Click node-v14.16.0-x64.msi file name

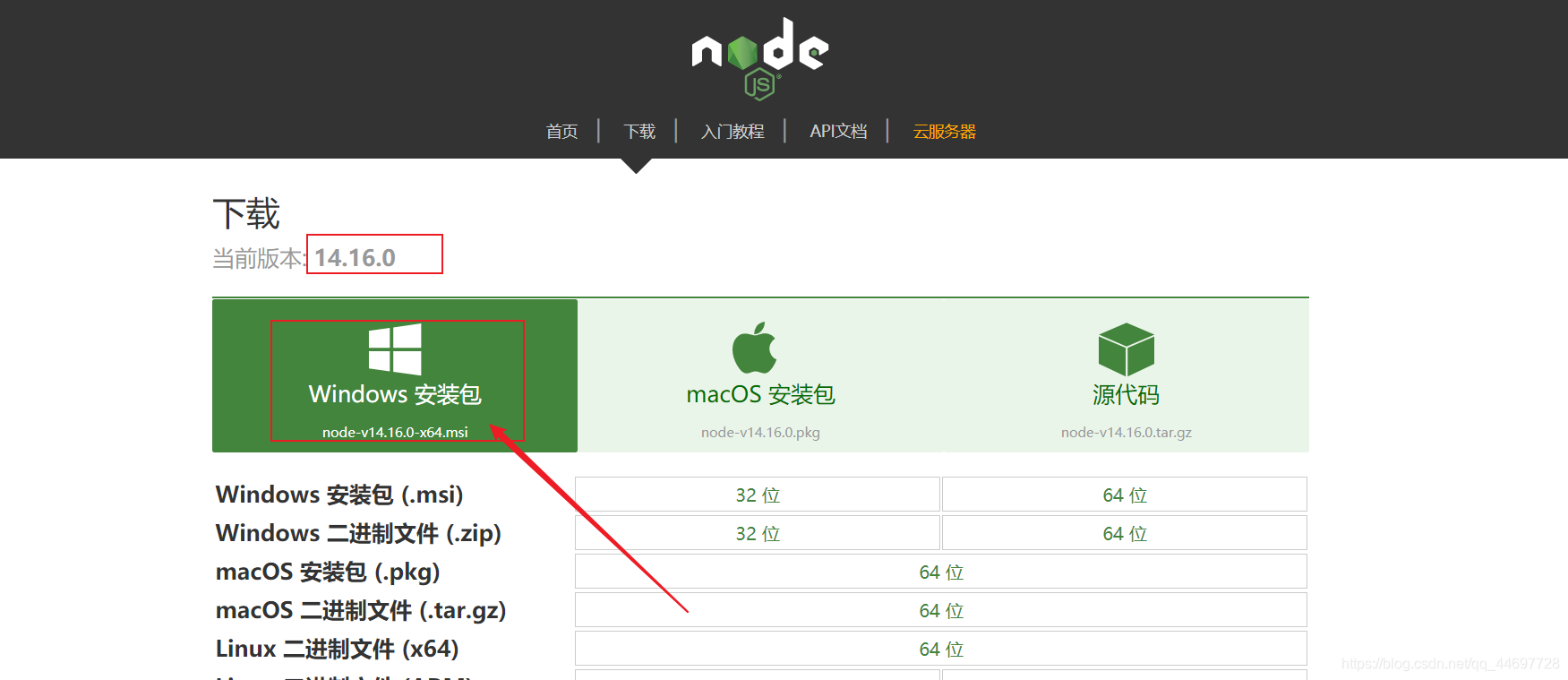(395, 432)
